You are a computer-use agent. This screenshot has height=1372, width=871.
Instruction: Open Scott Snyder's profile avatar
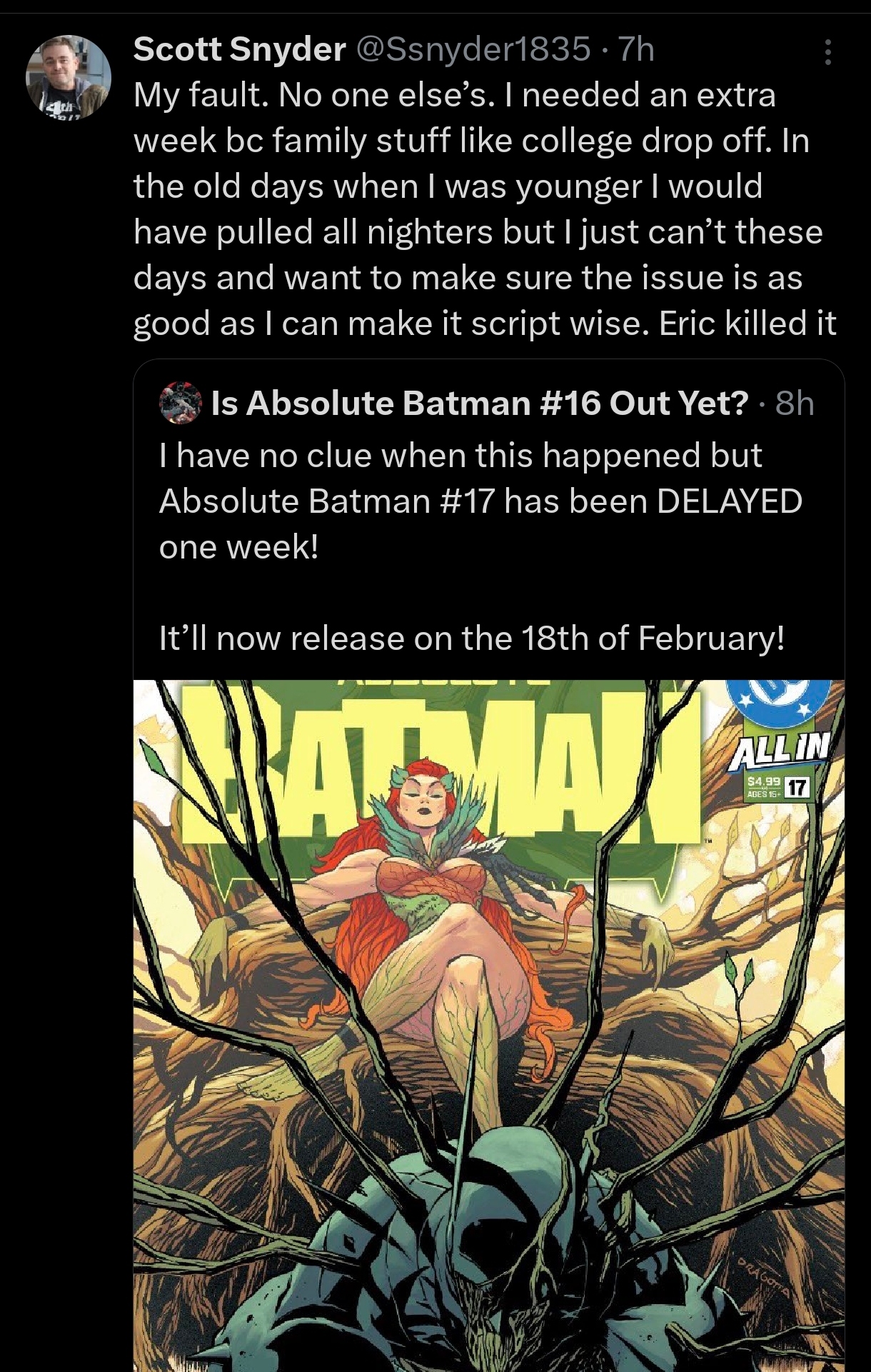[69, 76]
